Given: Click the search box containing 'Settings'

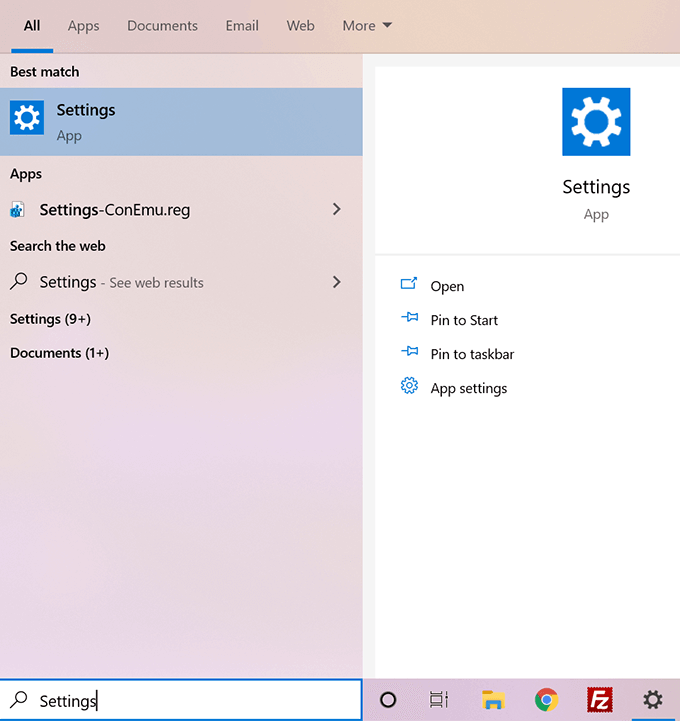Looking at the screenshot, I should [x=181, y=700].
